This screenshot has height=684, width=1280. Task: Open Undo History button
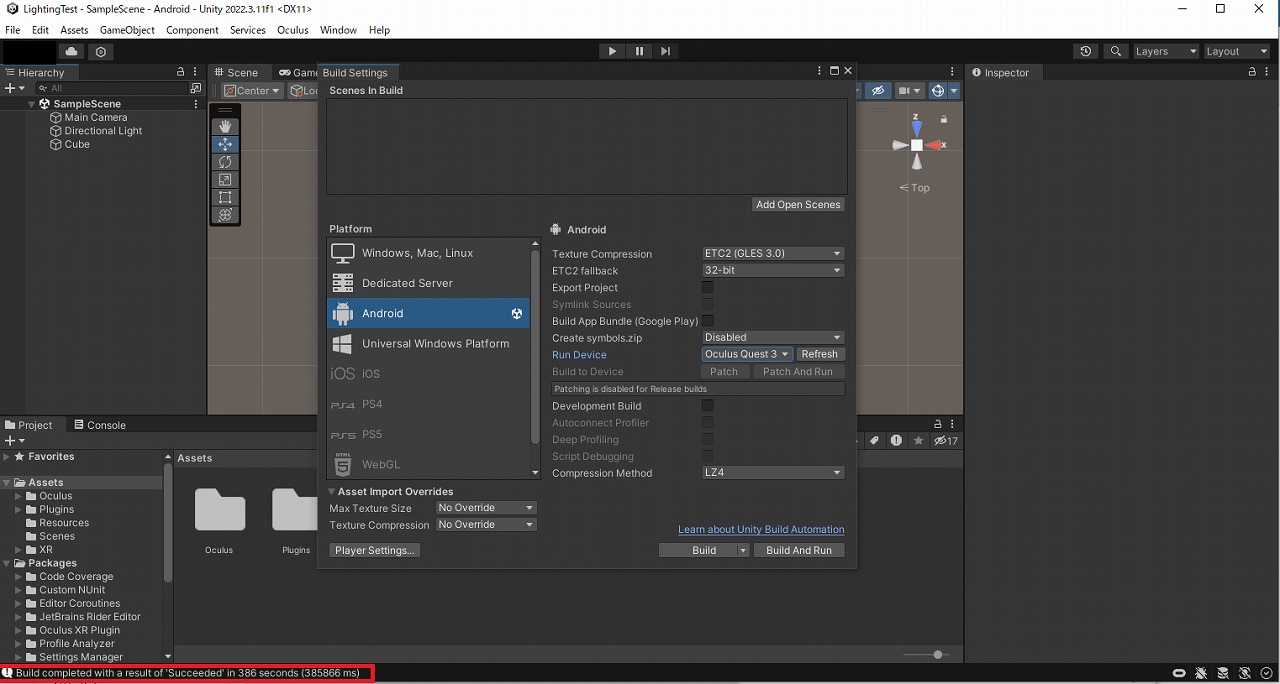[x=1087, y=51]
